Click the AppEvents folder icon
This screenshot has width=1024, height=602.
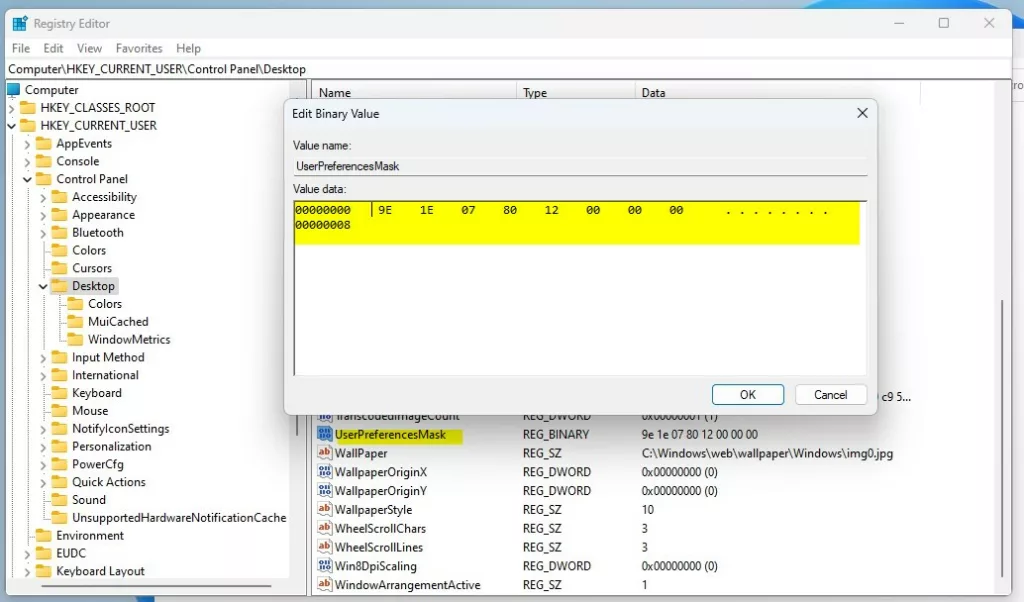click(x=44, y=143)
